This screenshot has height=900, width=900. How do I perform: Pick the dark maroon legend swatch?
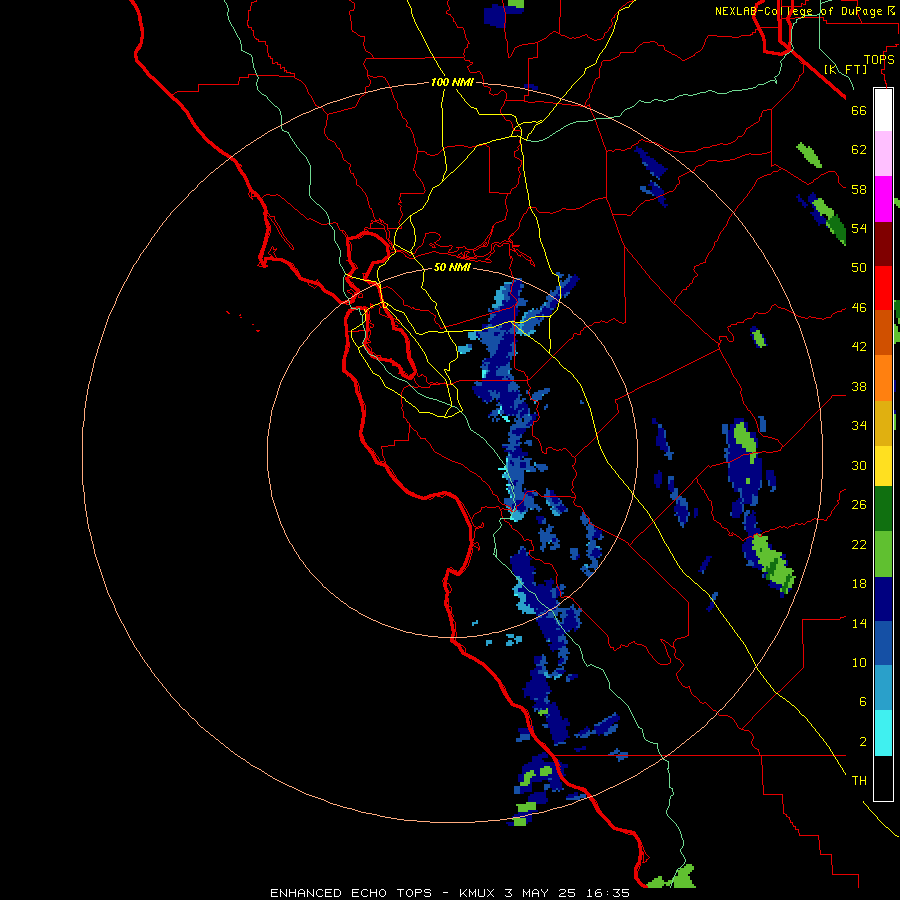[x=883, y=243]
